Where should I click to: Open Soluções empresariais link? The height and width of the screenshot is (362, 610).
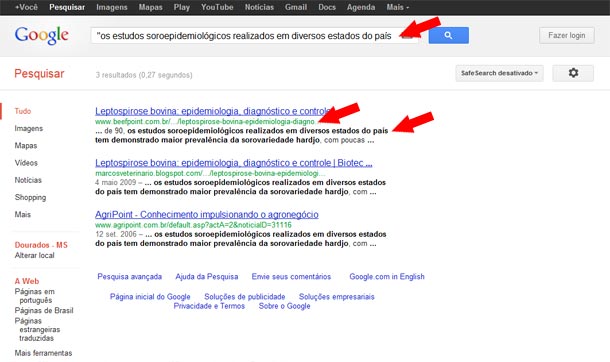pyautogui.click(x=337, y=297)
